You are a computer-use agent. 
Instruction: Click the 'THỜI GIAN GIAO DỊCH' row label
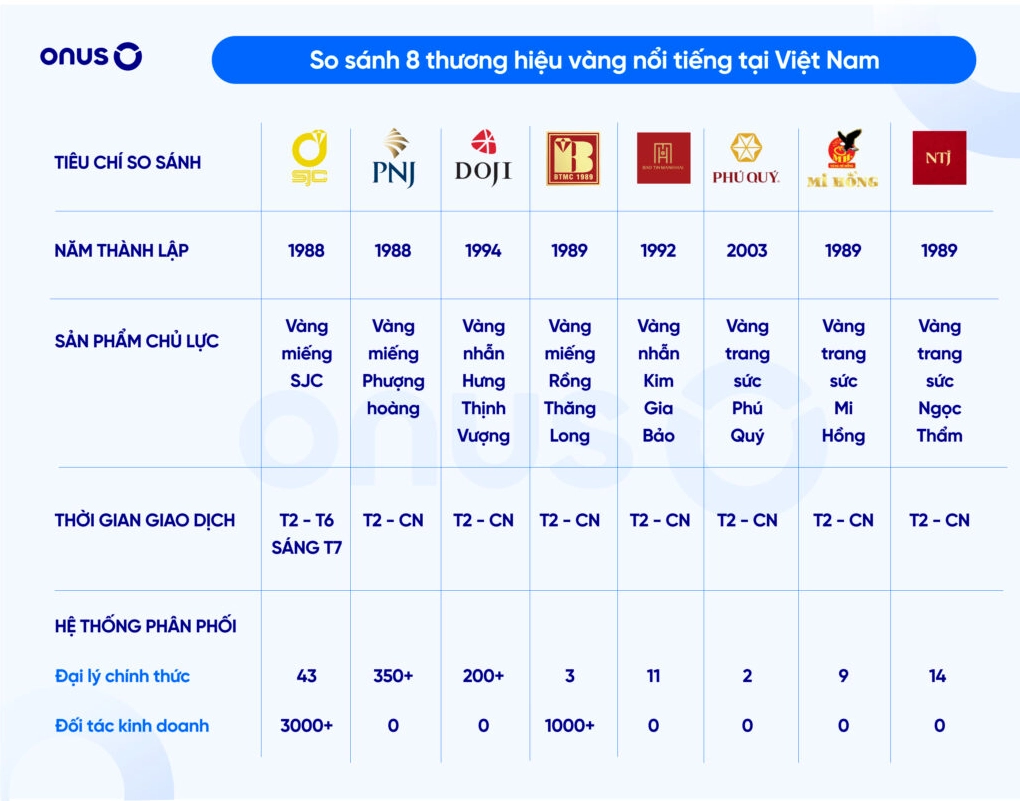[145, 520]
